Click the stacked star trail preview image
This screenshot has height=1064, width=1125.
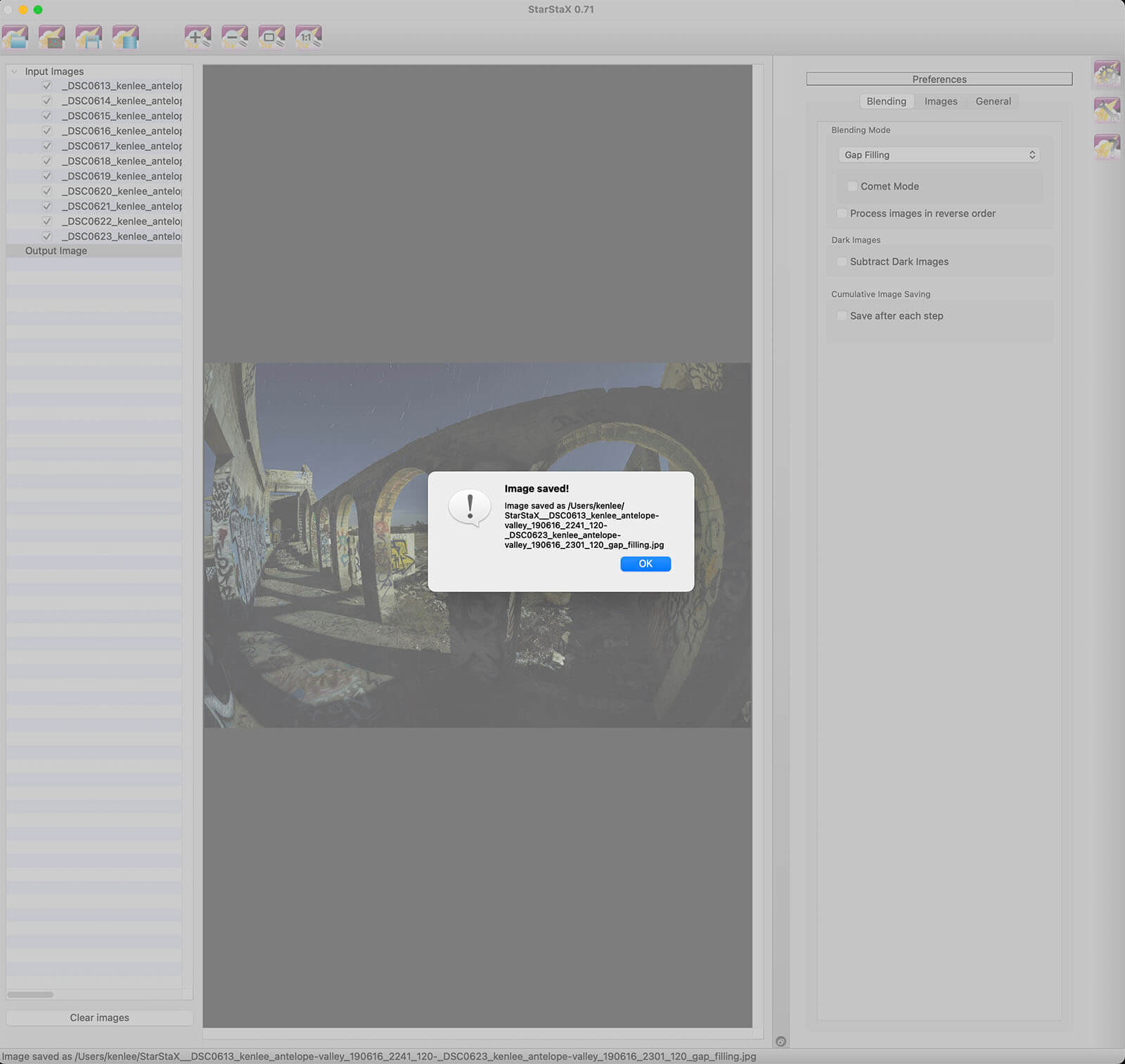[x=316, y=633]
